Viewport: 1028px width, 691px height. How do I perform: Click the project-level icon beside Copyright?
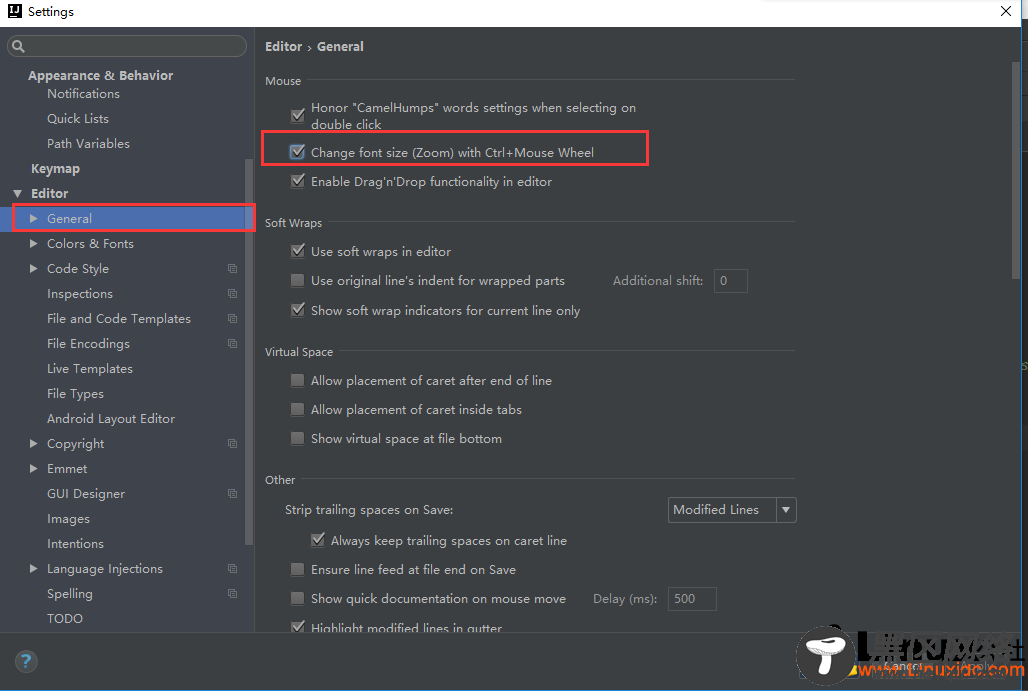click(232, 443)
